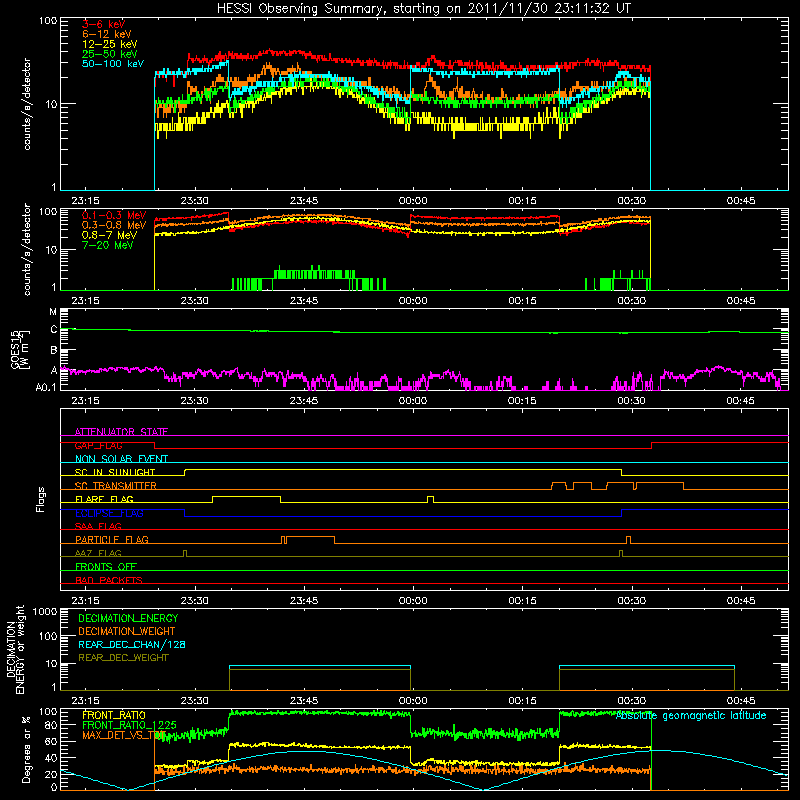Click the REAR_DEC_WEIGHT legend entry

[123, 658]
